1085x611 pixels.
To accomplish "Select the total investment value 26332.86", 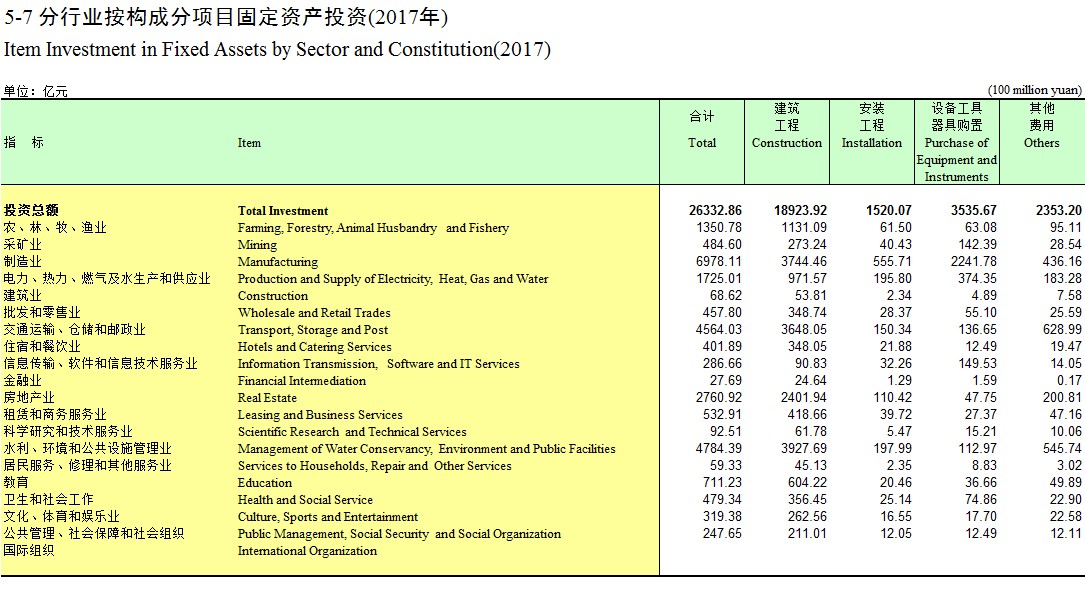I will (x=715, y=210).
